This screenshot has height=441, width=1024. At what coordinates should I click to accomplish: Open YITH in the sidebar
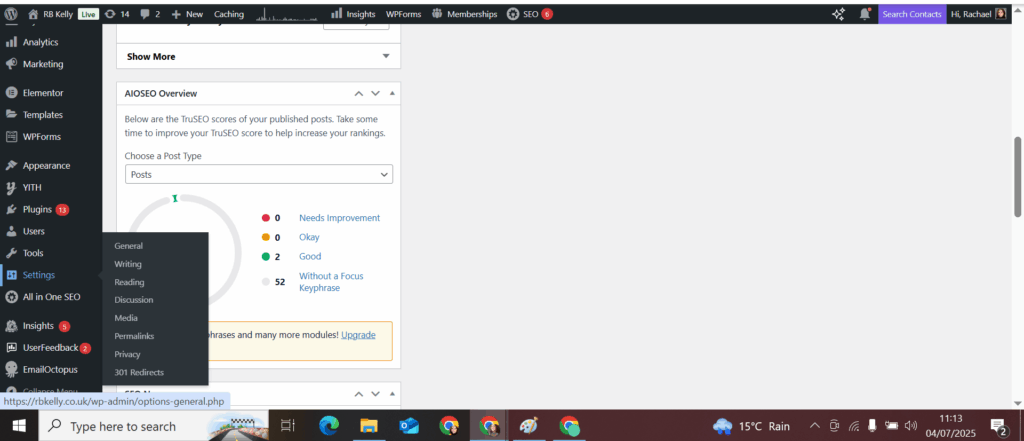click(32, 188)
